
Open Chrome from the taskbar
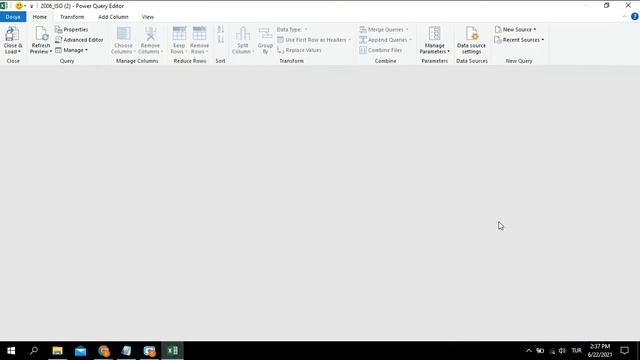(x=104, y=351)
